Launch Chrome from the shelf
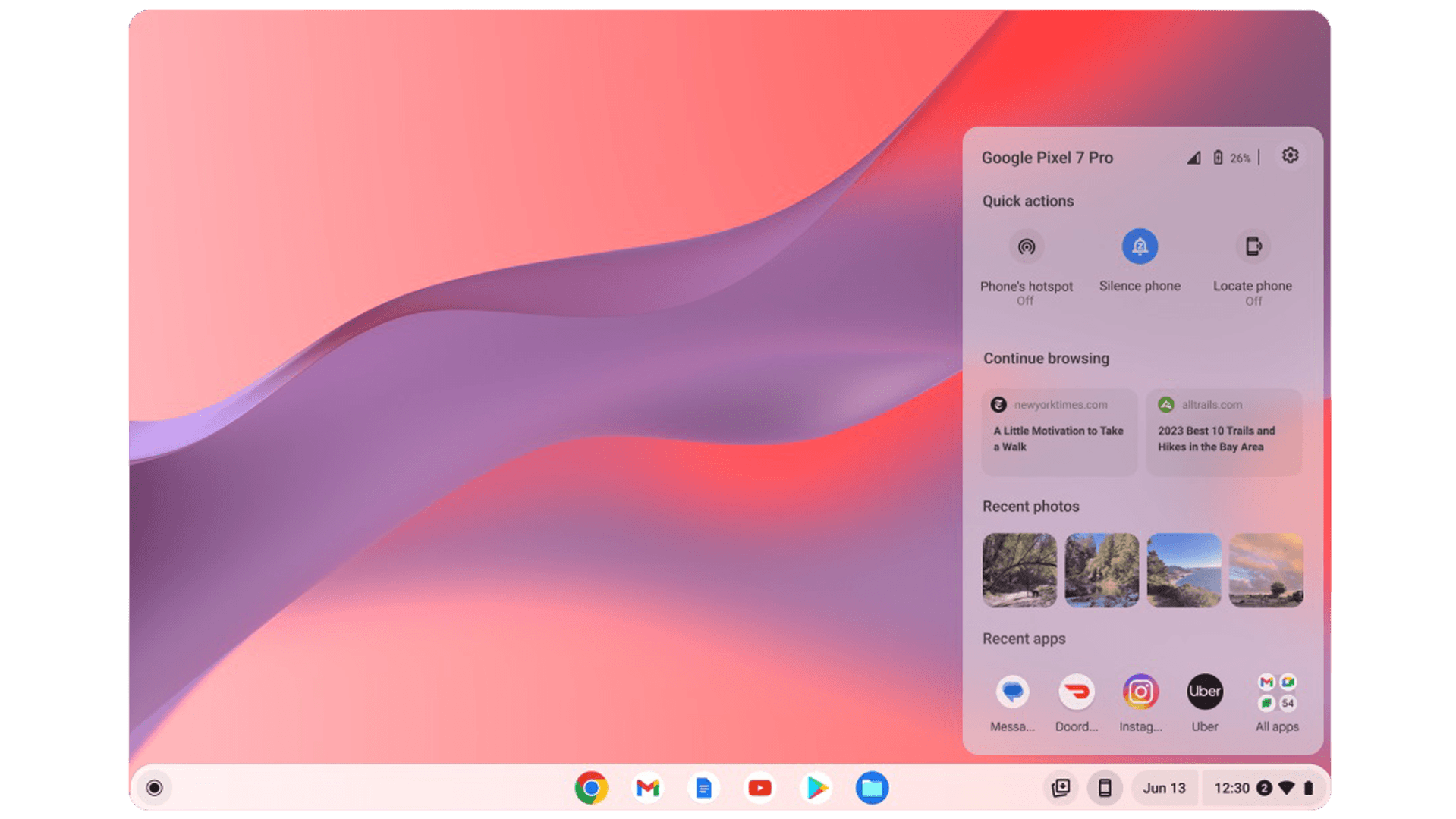The height and width of the screenshot is (819, 1456). pos(591,788)
